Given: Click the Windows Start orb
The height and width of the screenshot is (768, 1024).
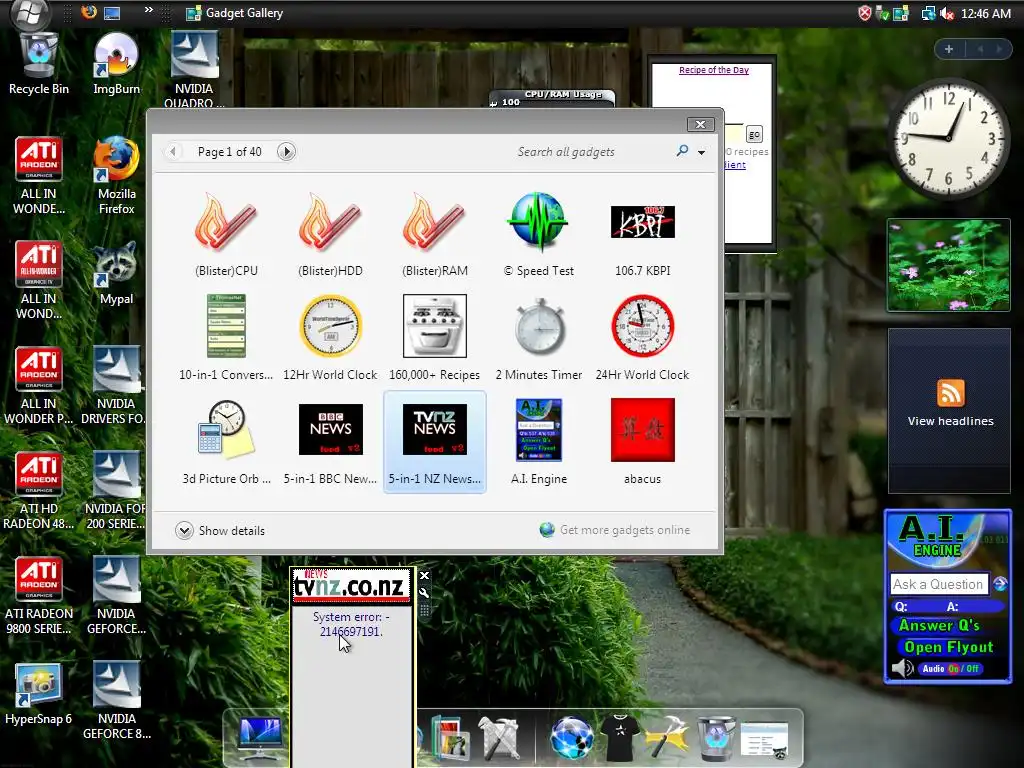Looking at the screenshot, I should point(29,13).
